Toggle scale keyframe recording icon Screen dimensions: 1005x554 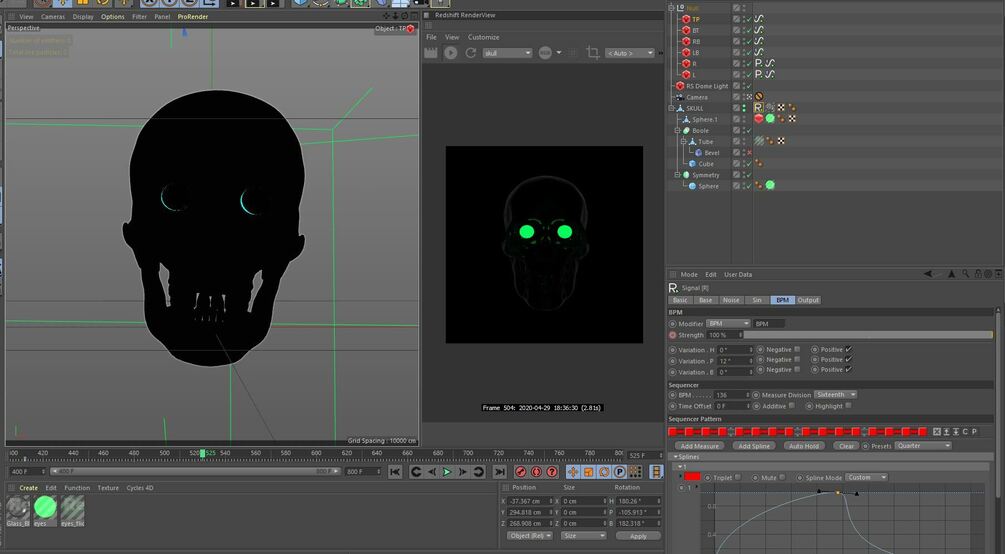[588, 472]
